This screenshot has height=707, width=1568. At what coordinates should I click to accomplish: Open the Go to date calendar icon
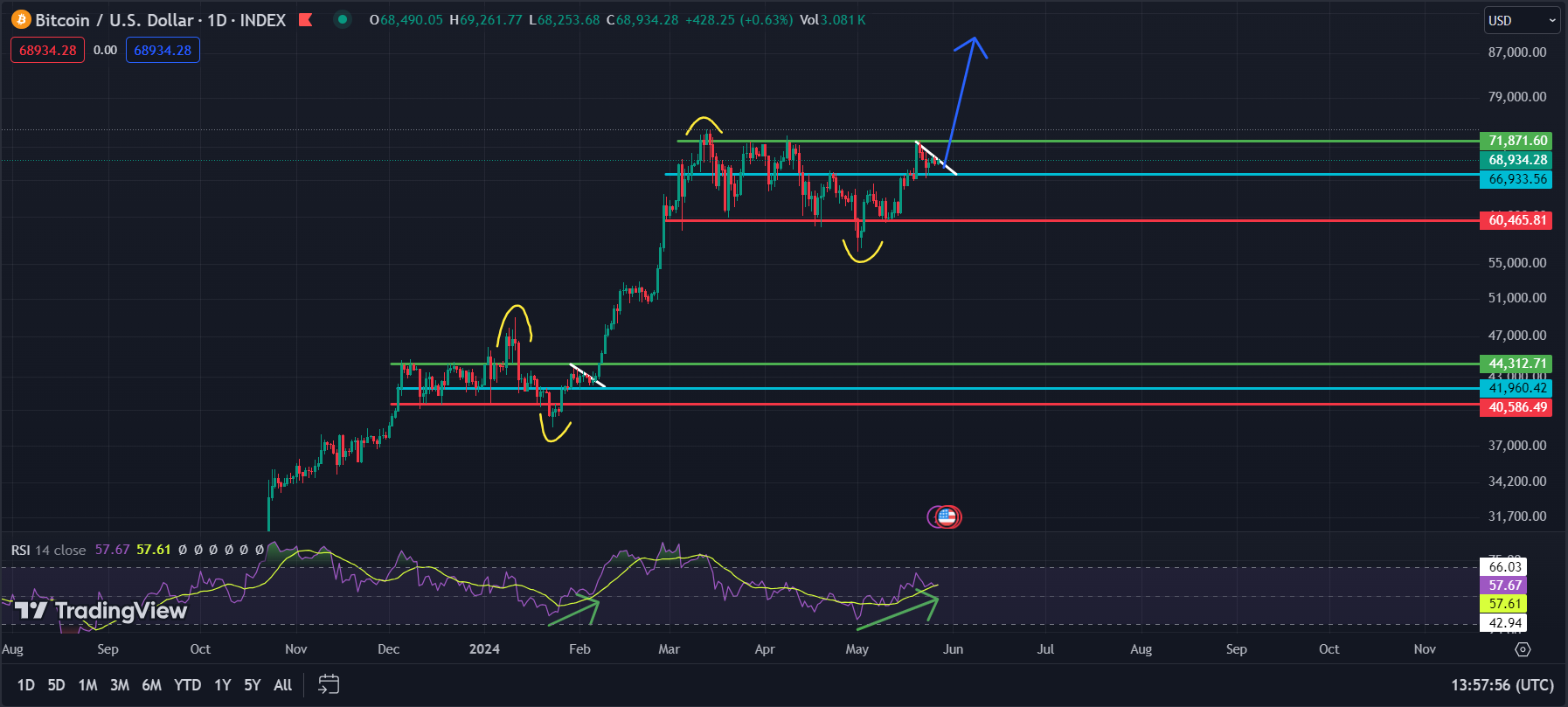coord(329,684)
